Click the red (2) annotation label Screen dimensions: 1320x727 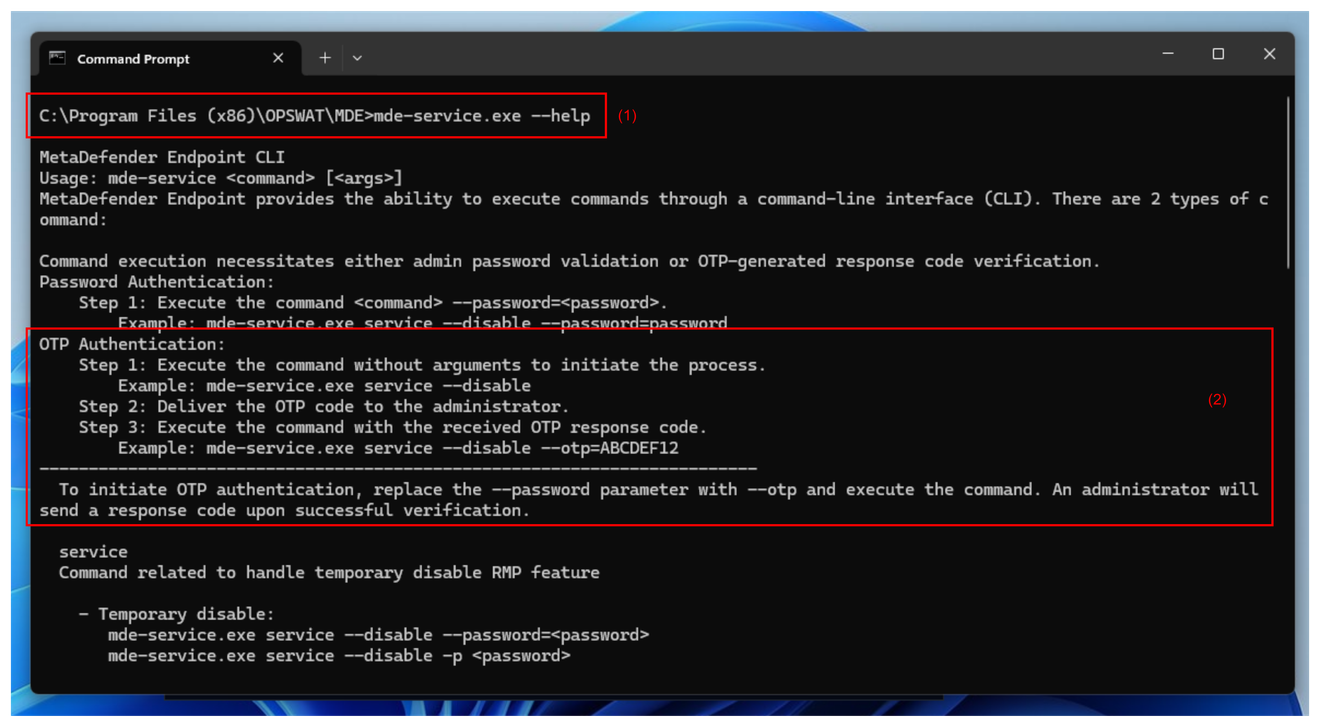tap(1217, 399)
